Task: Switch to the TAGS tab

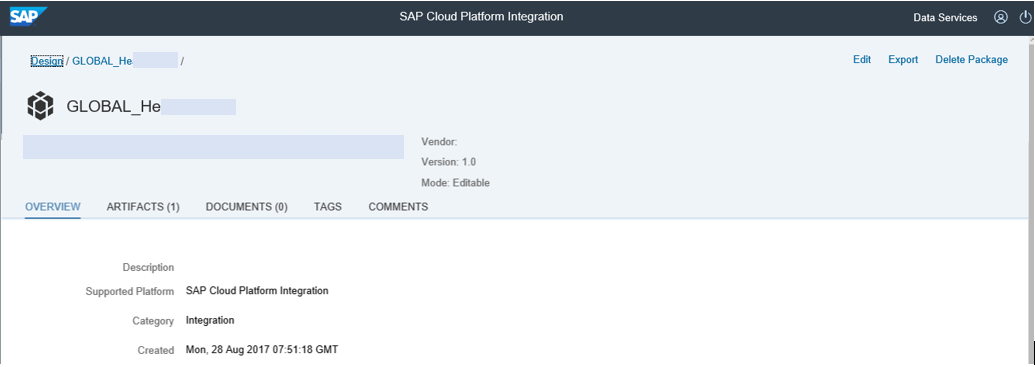Action: (328, 207)
